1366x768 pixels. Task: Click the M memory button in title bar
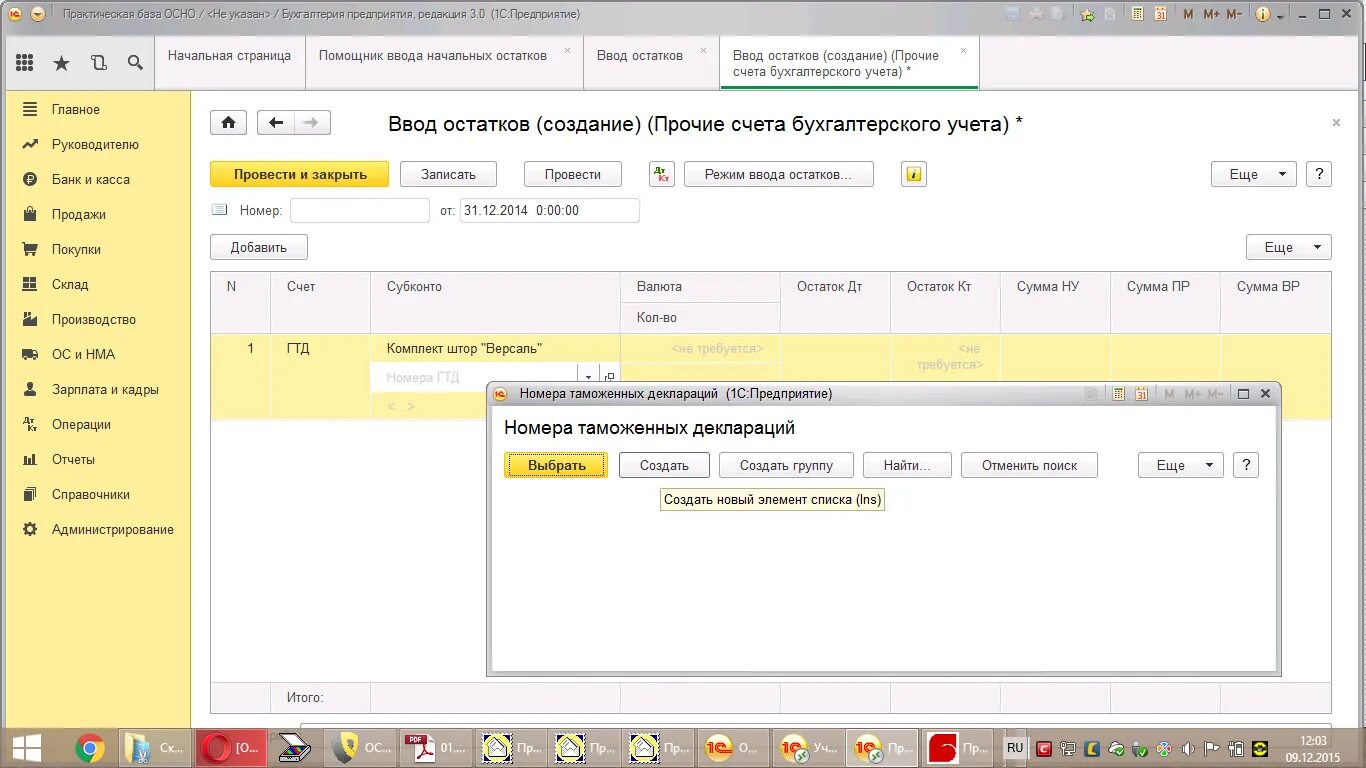click(x=1188, y=14)
